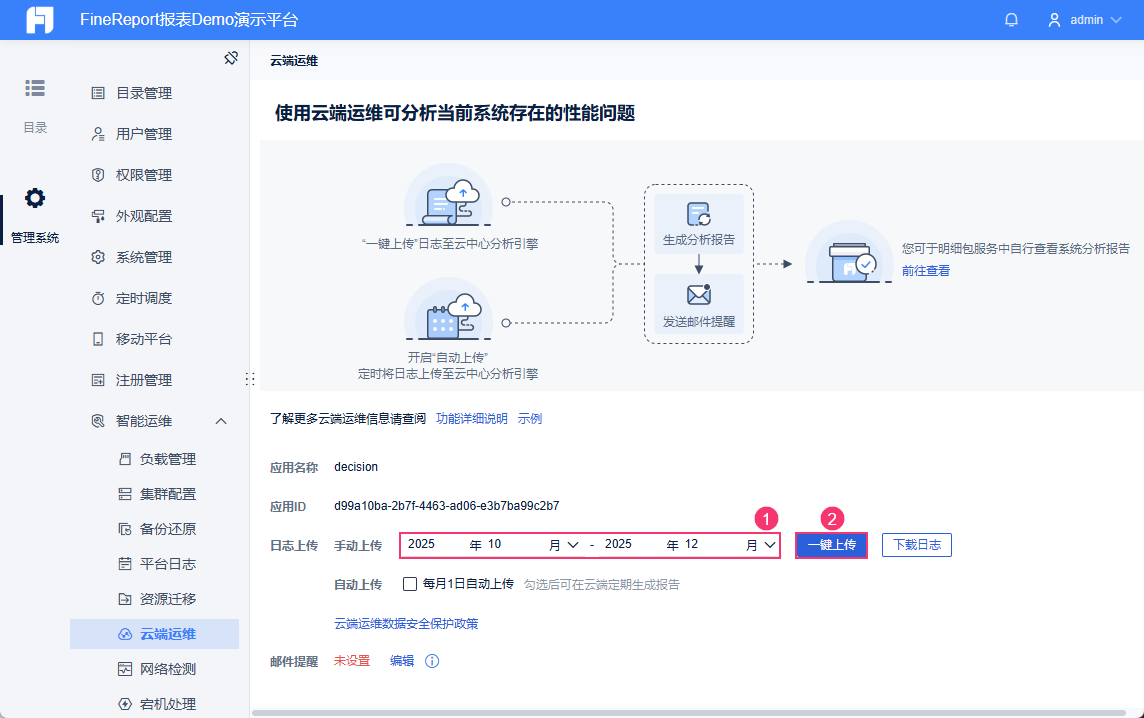Viewport: 1144px width, 718px height.
Task: Open the 示例 link
Action: (x=530, y=419)
